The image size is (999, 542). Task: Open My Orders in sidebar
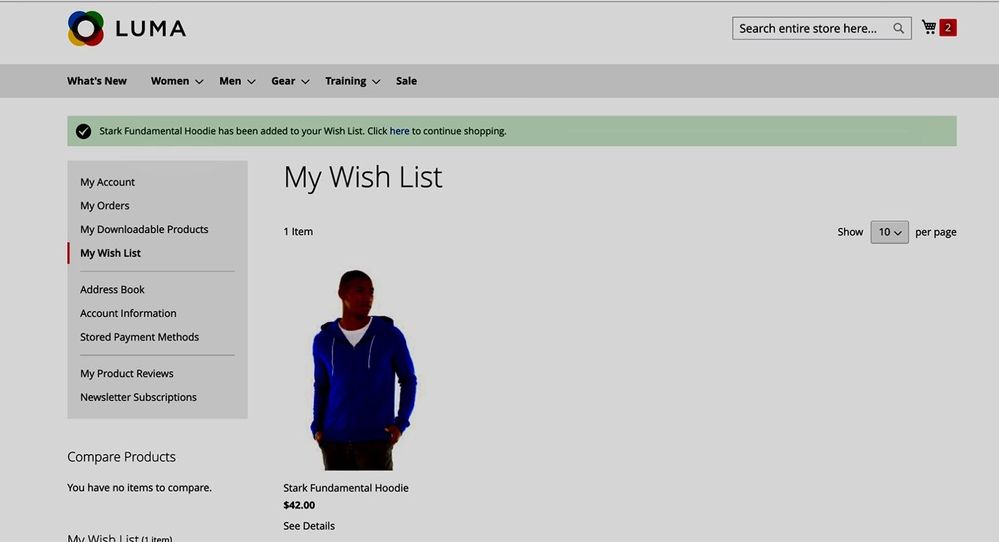(x=104, y=206)
